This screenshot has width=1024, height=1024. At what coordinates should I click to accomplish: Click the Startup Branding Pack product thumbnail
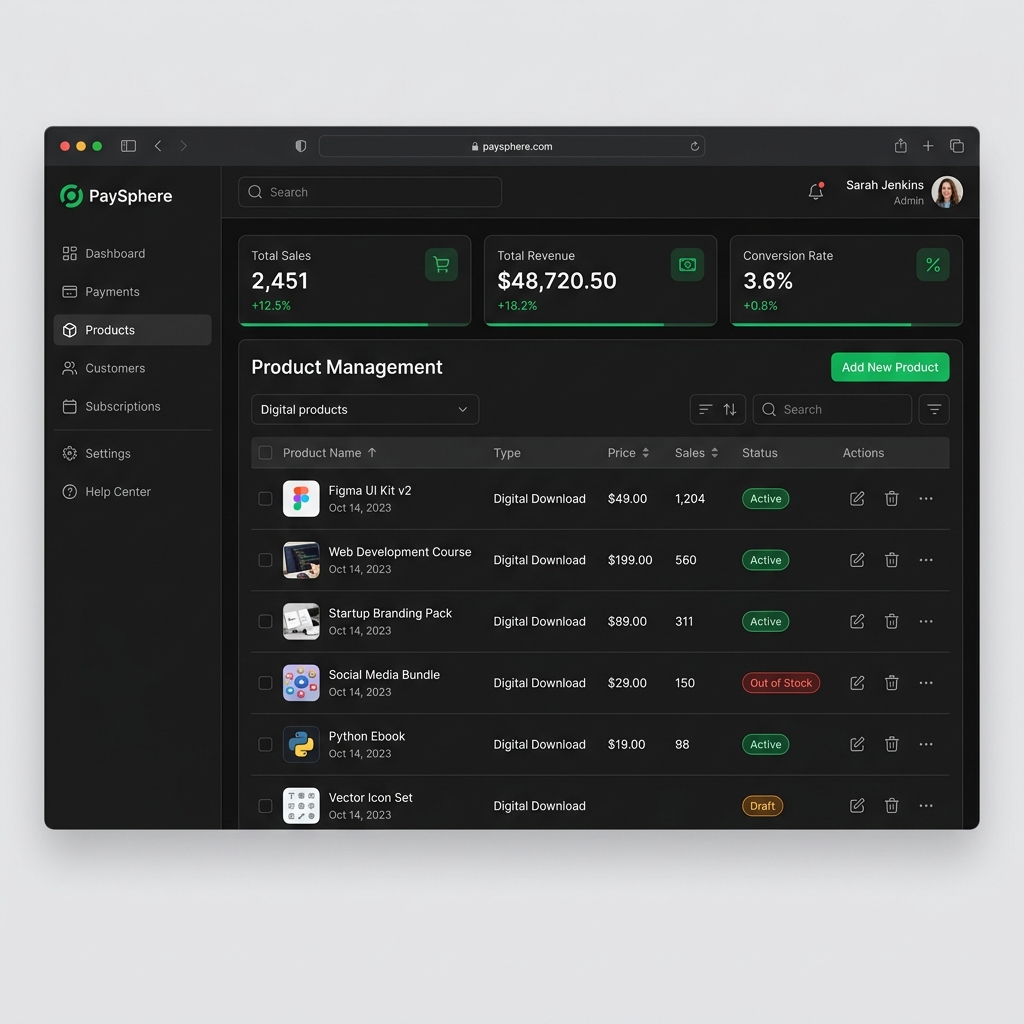(x=301, y=621)
